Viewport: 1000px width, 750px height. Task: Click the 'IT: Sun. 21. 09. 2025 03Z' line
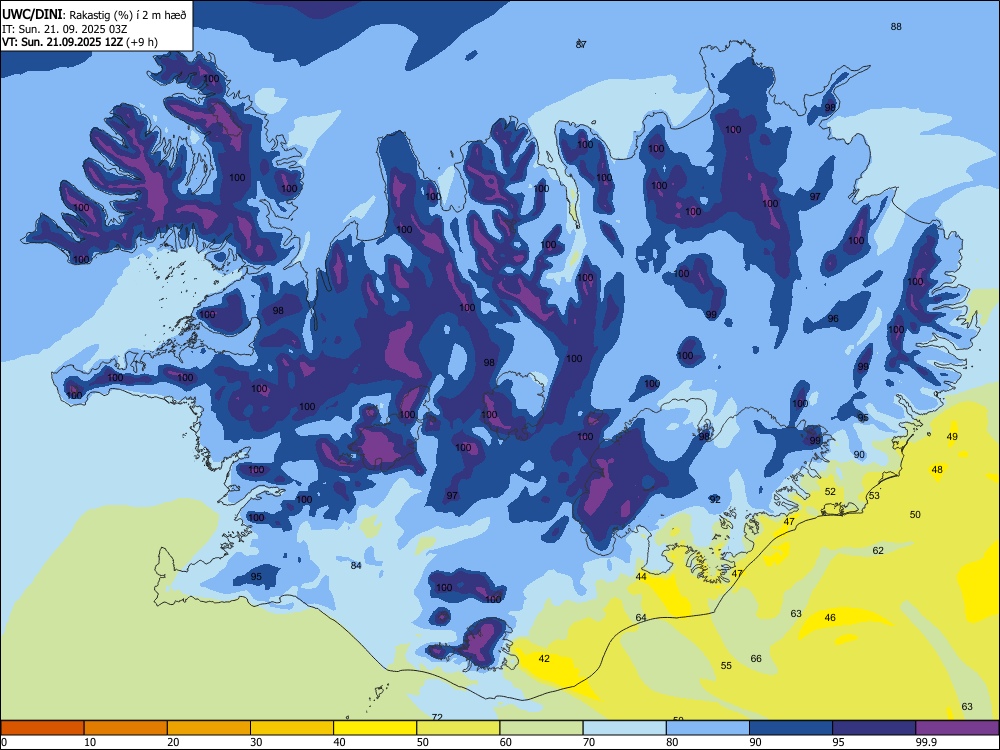(64, 29)
